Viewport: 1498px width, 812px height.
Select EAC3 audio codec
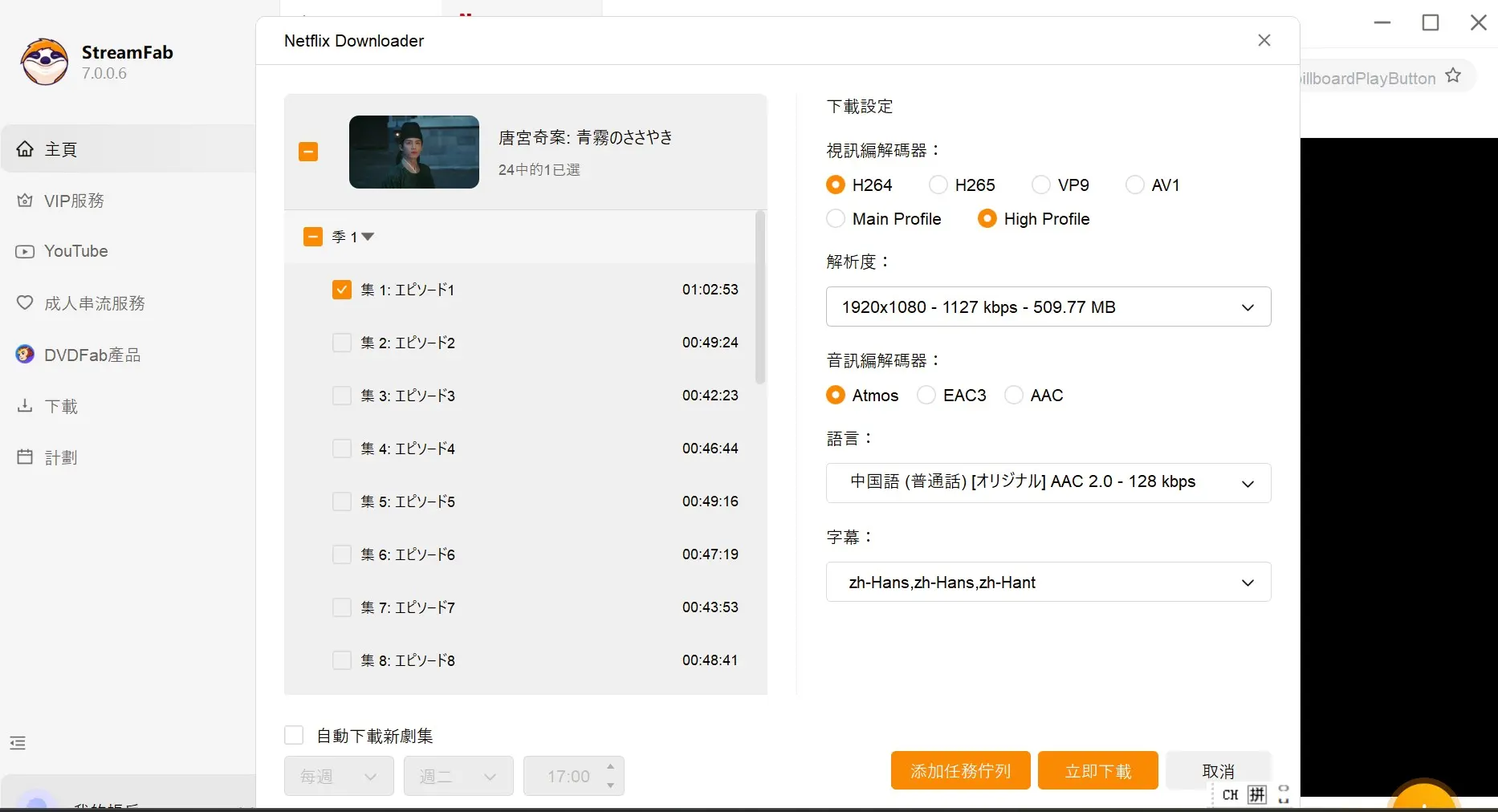(926, 396)
